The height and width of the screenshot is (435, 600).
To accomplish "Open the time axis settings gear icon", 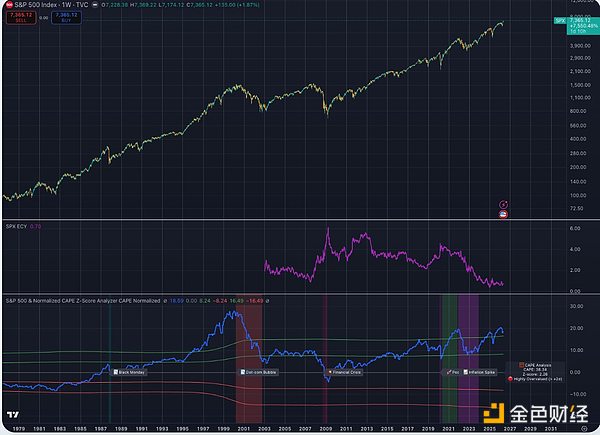I will pyautogui.click(x=584, y=428).
